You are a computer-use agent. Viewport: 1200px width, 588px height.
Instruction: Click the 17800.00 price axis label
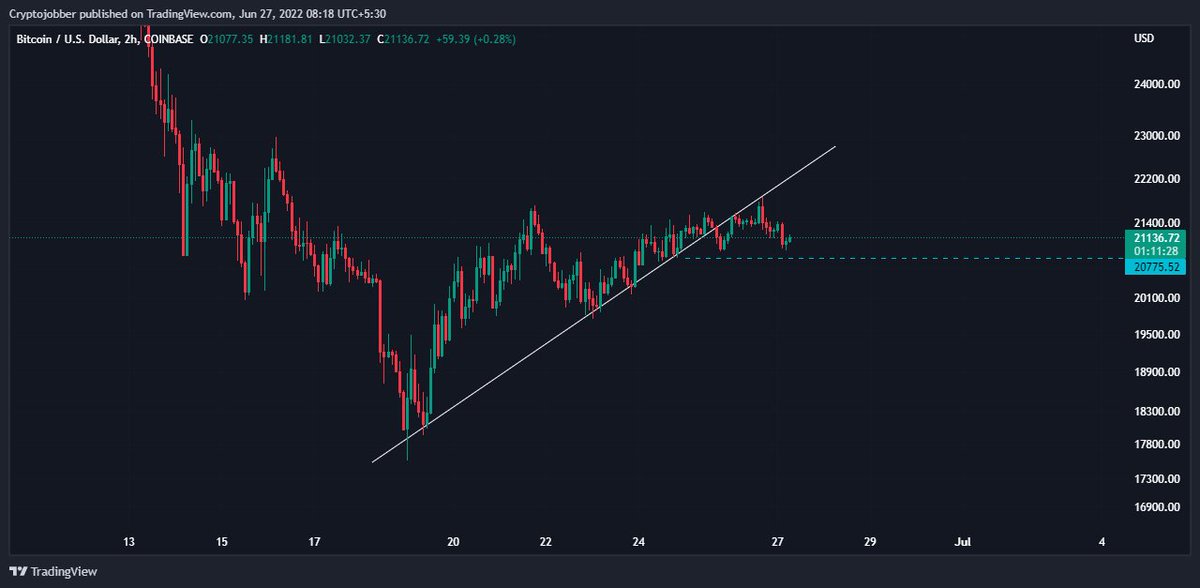pyautogui.click(x=1158, y=445)
